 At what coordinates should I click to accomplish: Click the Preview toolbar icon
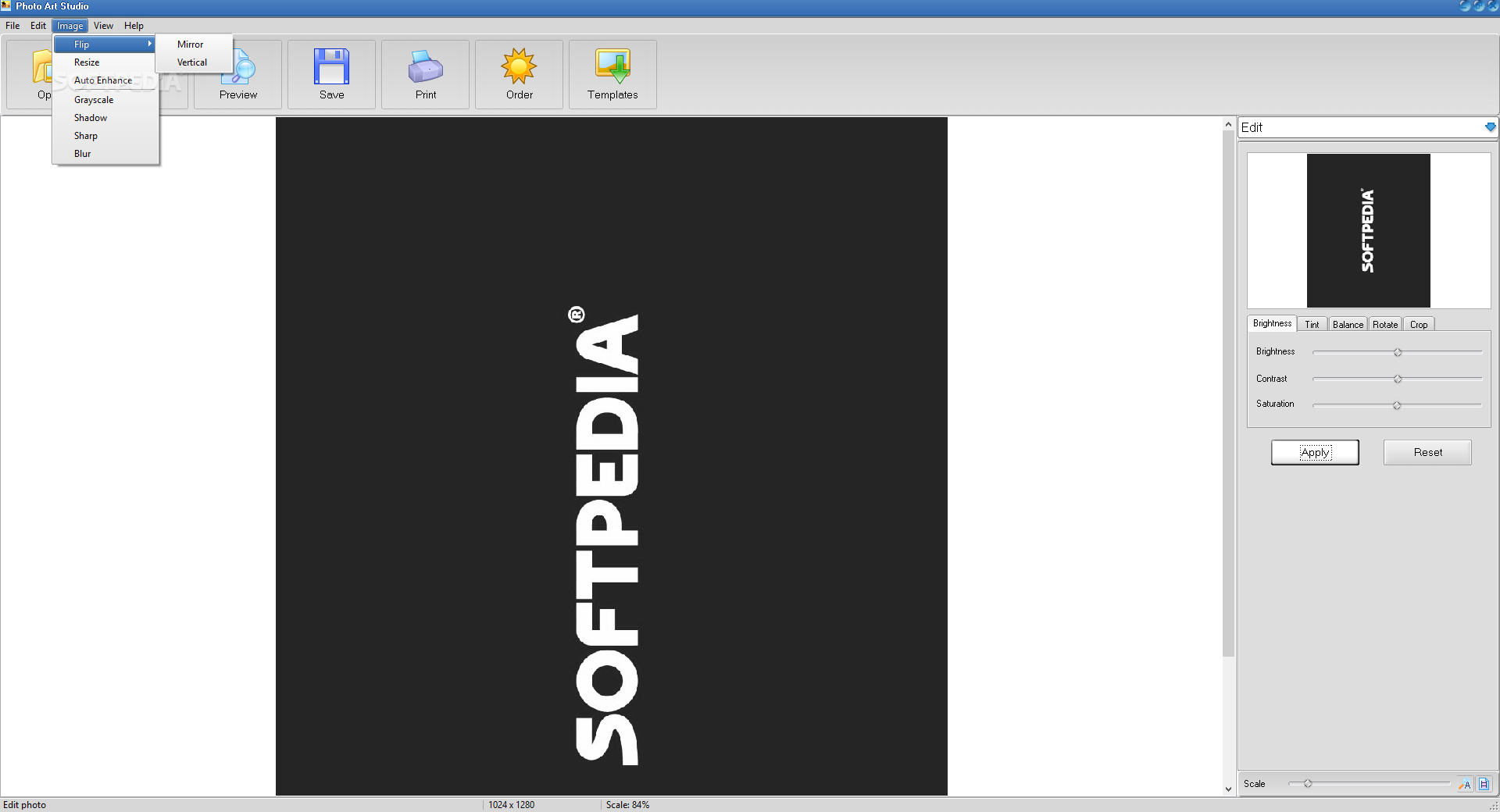tap(238, 74)
